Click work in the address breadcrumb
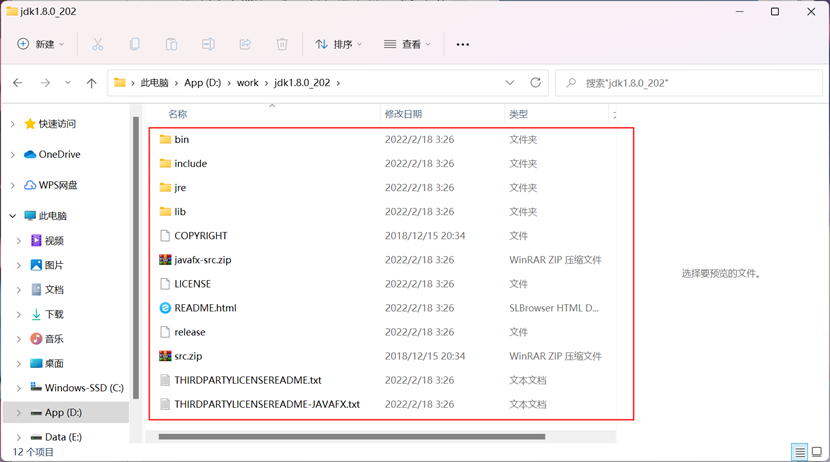830x462 pixels. click(x=248, y=83)
